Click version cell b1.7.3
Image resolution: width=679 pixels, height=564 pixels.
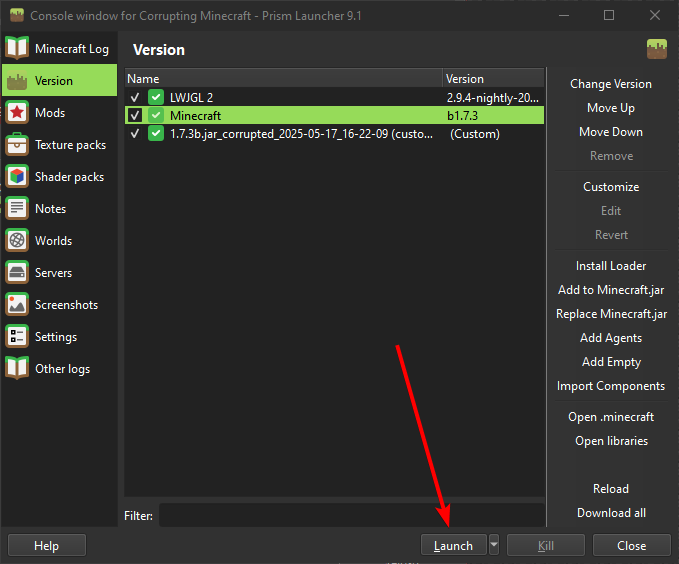462,116
